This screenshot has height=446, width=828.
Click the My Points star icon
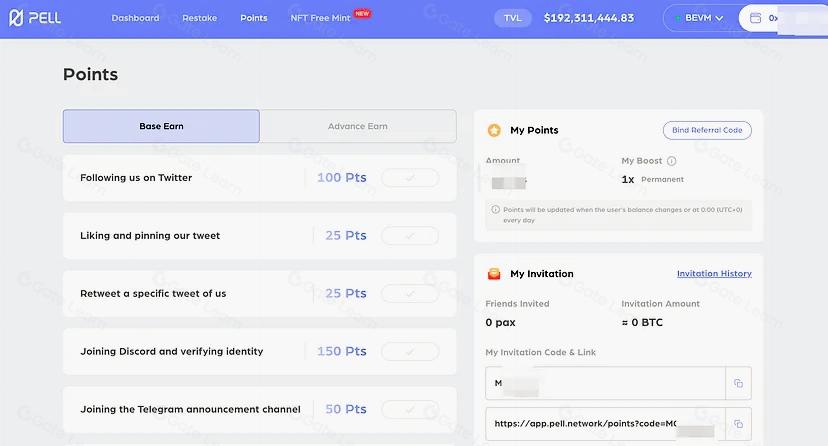(x=494, y=130)
